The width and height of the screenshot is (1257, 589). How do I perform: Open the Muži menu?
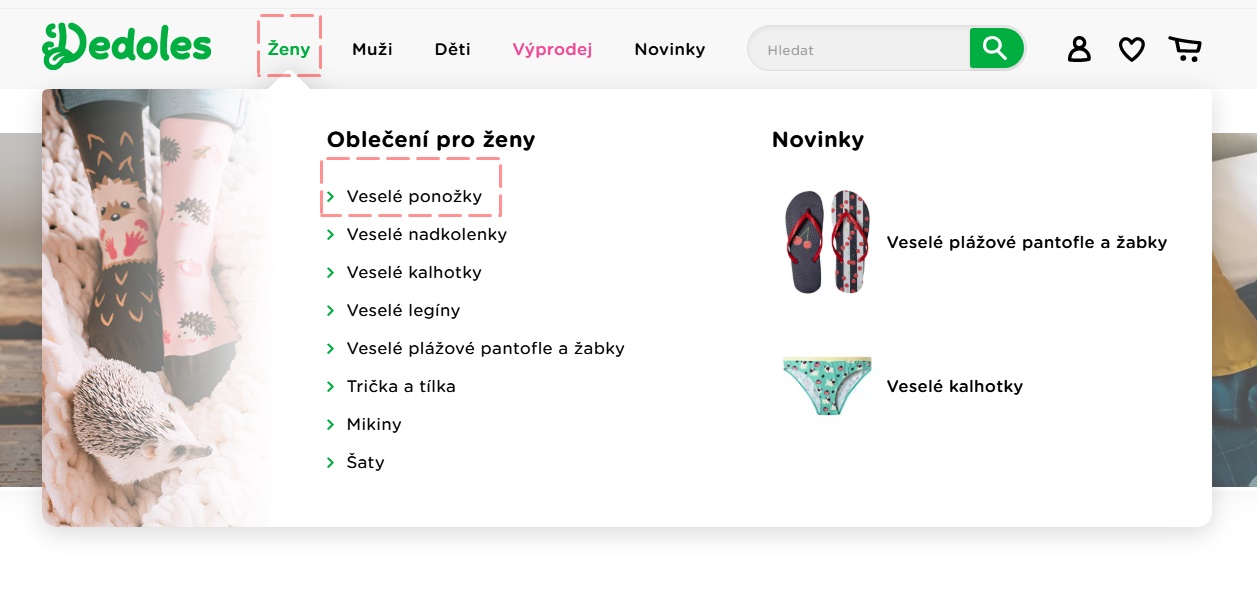click(x=372, y=49)
